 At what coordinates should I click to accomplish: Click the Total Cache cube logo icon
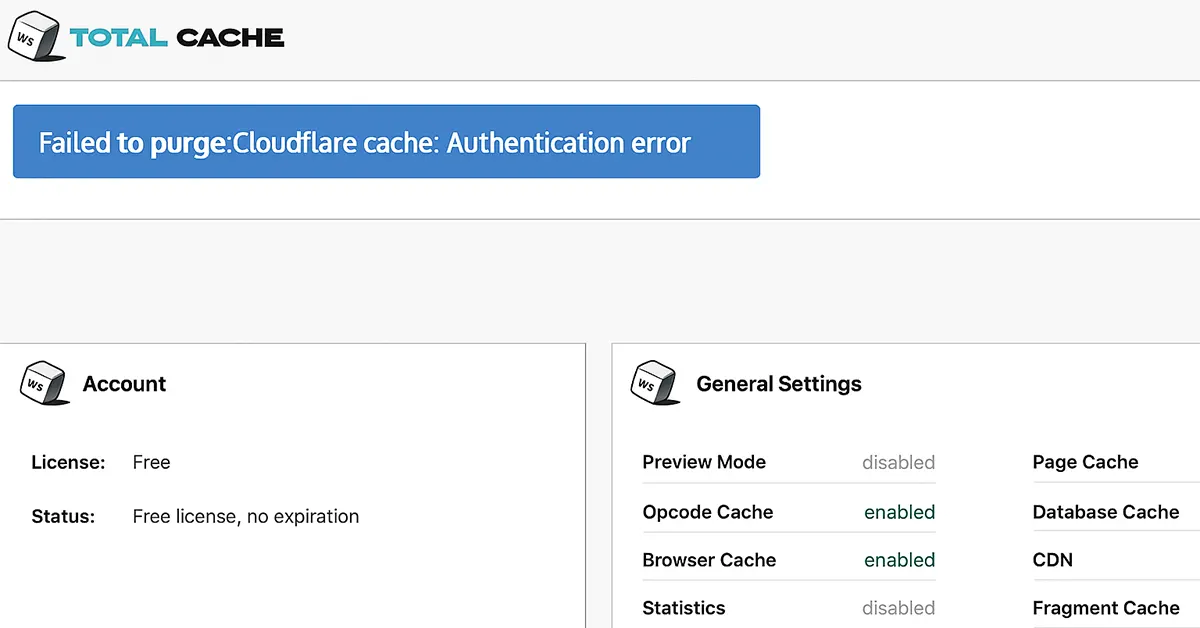tap(36, 38)
